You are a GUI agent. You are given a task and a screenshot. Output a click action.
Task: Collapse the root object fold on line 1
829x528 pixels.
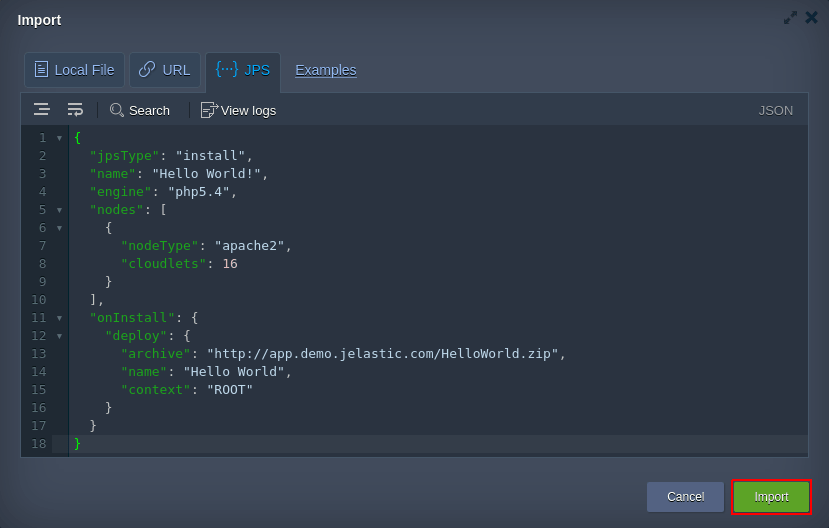click(x=59, y=138)
